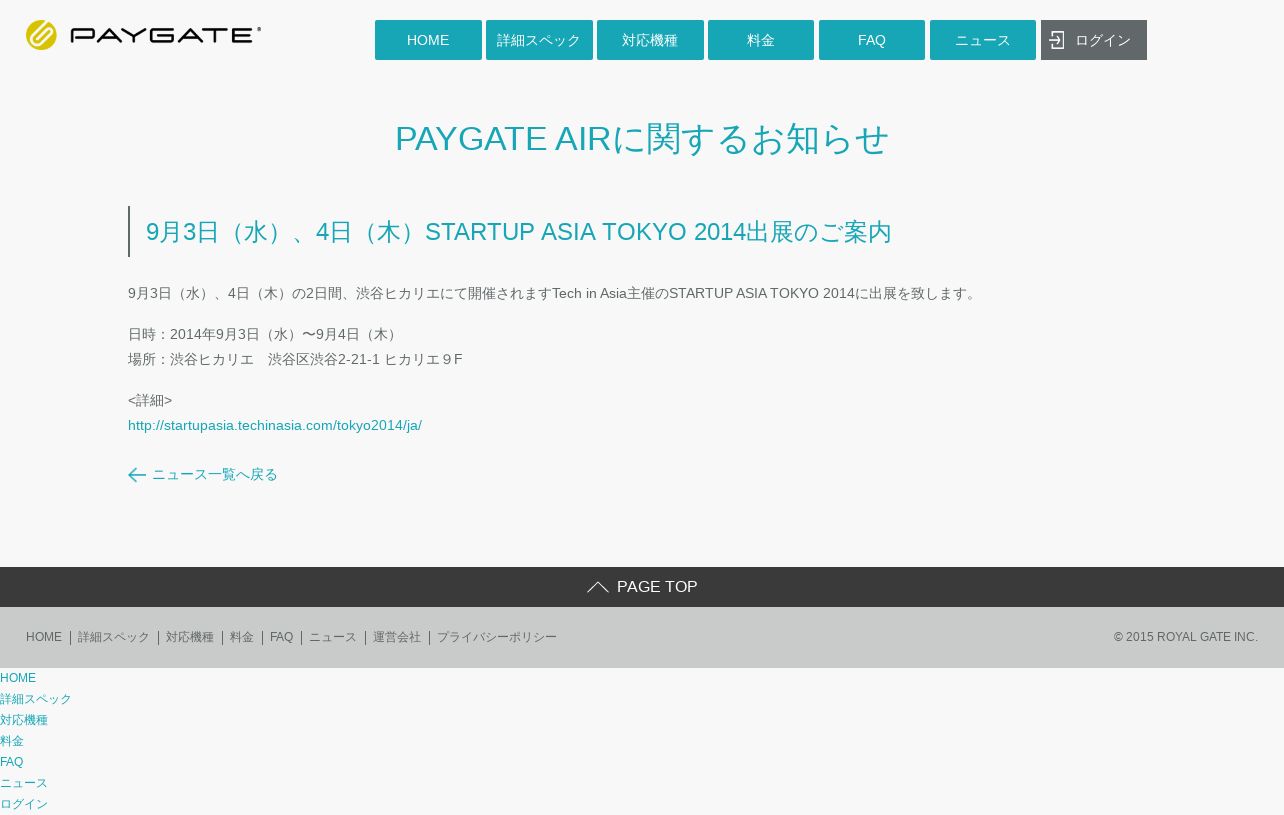Screen dimensions: 1284x815
Task: Click the © 2015 ROYAL GATE INC. text
Action: click(1186, 637)
